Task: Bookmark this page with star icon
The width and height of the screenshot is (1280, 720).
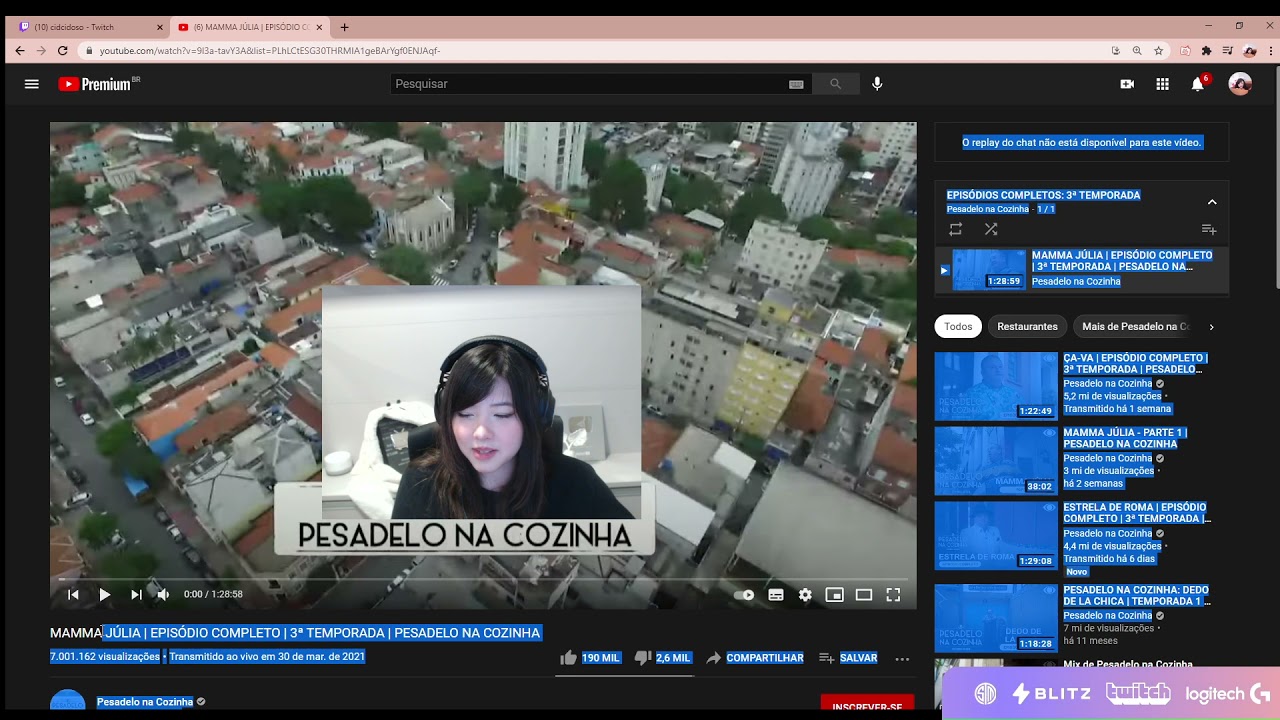Action: coord(1158,50)
